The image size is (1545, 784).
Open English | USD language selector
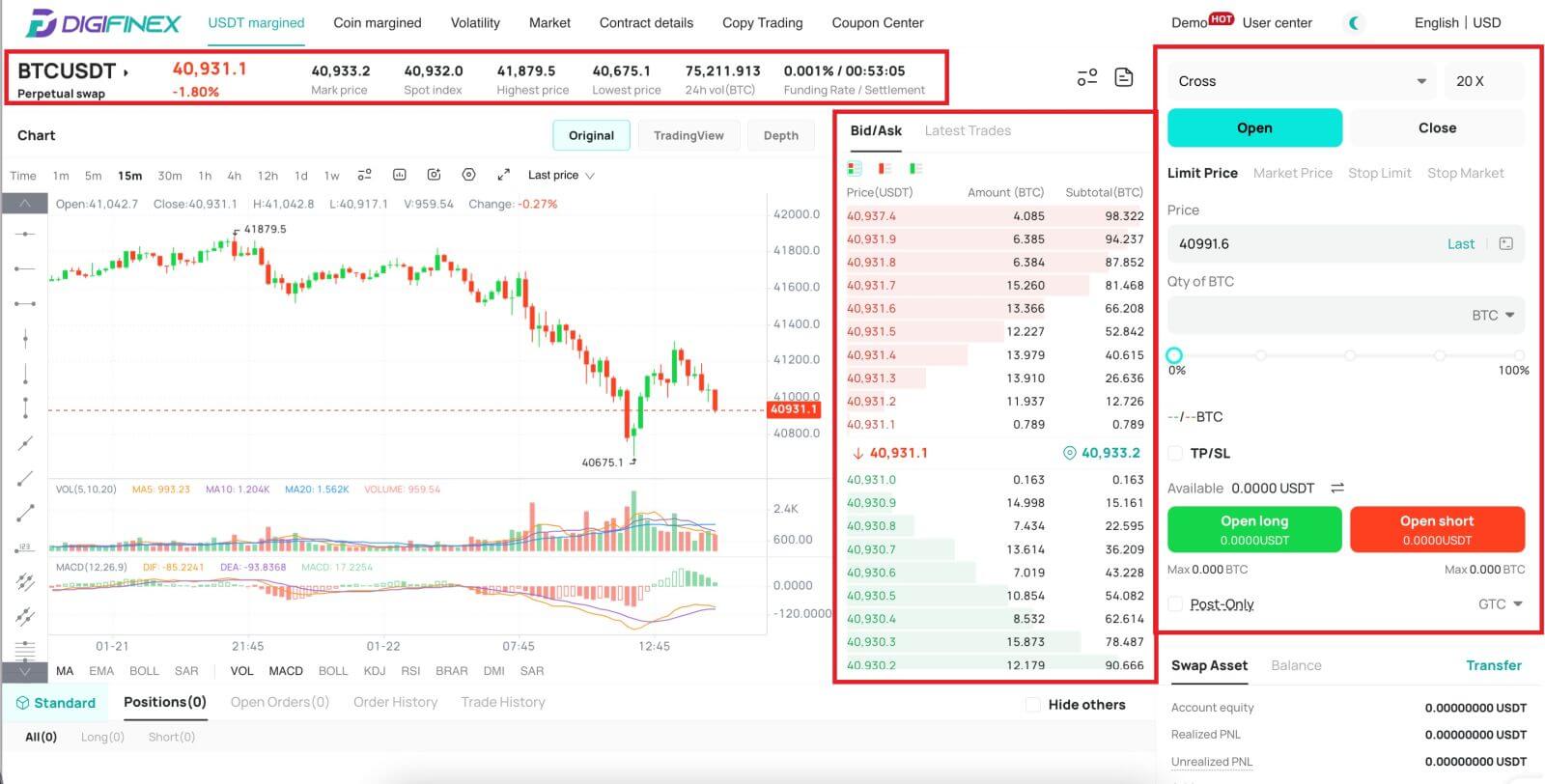pyautogui.click(x=1457, y=22)
